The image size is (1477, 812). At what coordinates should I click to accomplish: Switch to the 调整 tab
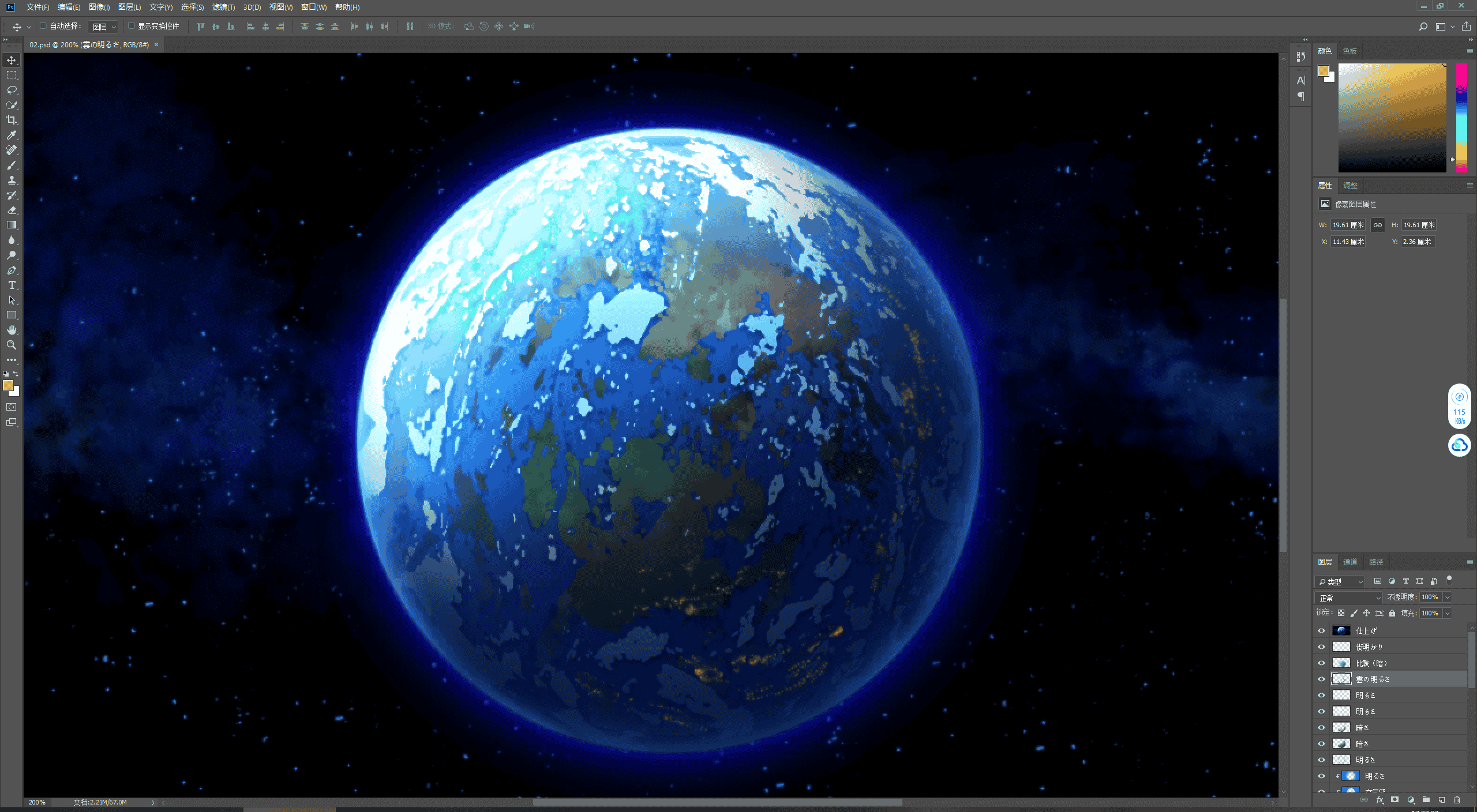pos(1350,186)
